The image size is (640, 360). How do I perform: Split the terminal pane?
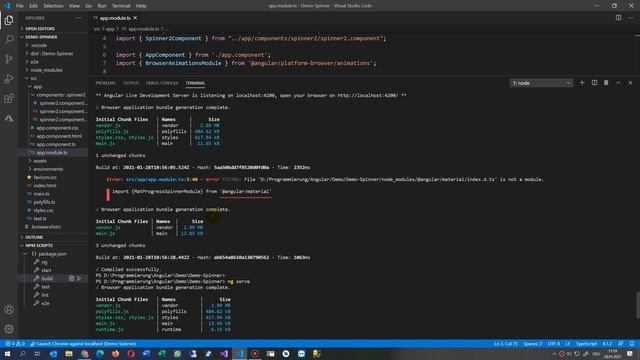[x=594, y=83]
